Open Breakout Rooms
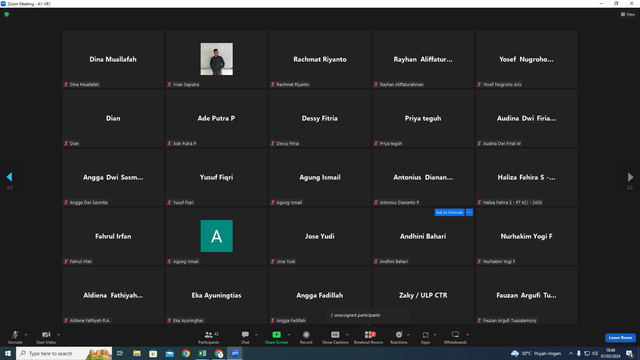Screen dimensions: 640x360 (369, 337)
